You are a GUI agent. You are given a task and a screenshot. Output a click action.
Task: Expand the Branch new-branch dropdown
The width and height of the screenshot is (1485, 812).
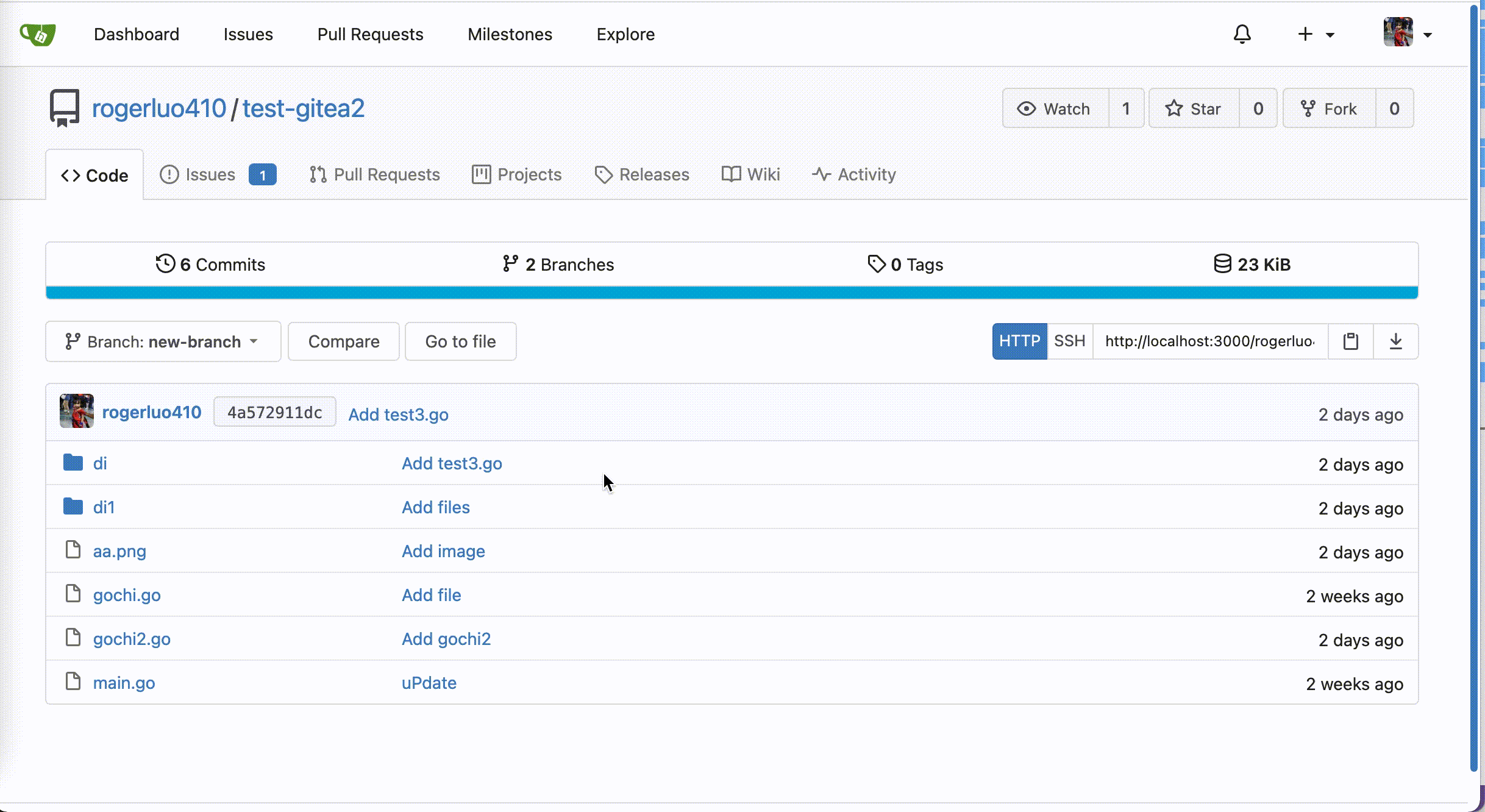163,341
